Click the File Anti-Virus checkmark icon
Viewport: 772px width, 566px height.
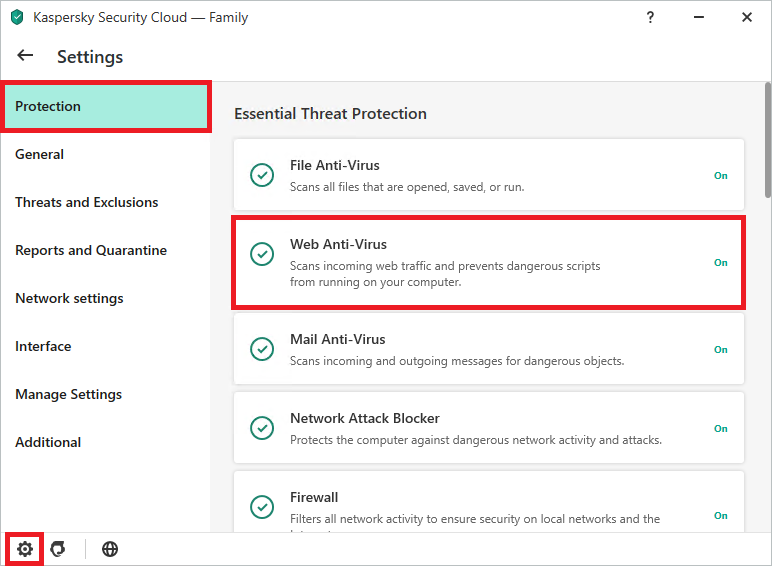pyautogui.click(x=262, y=175)
